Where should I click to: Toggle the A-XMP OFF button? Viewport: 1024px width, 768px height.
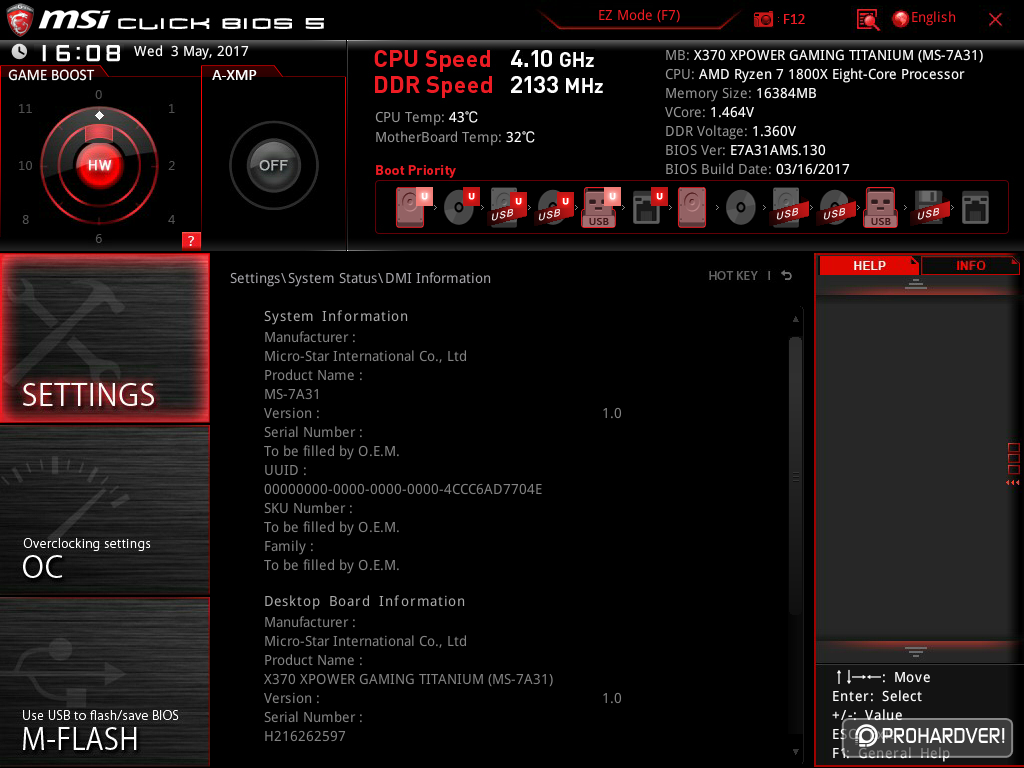(273, 165)
